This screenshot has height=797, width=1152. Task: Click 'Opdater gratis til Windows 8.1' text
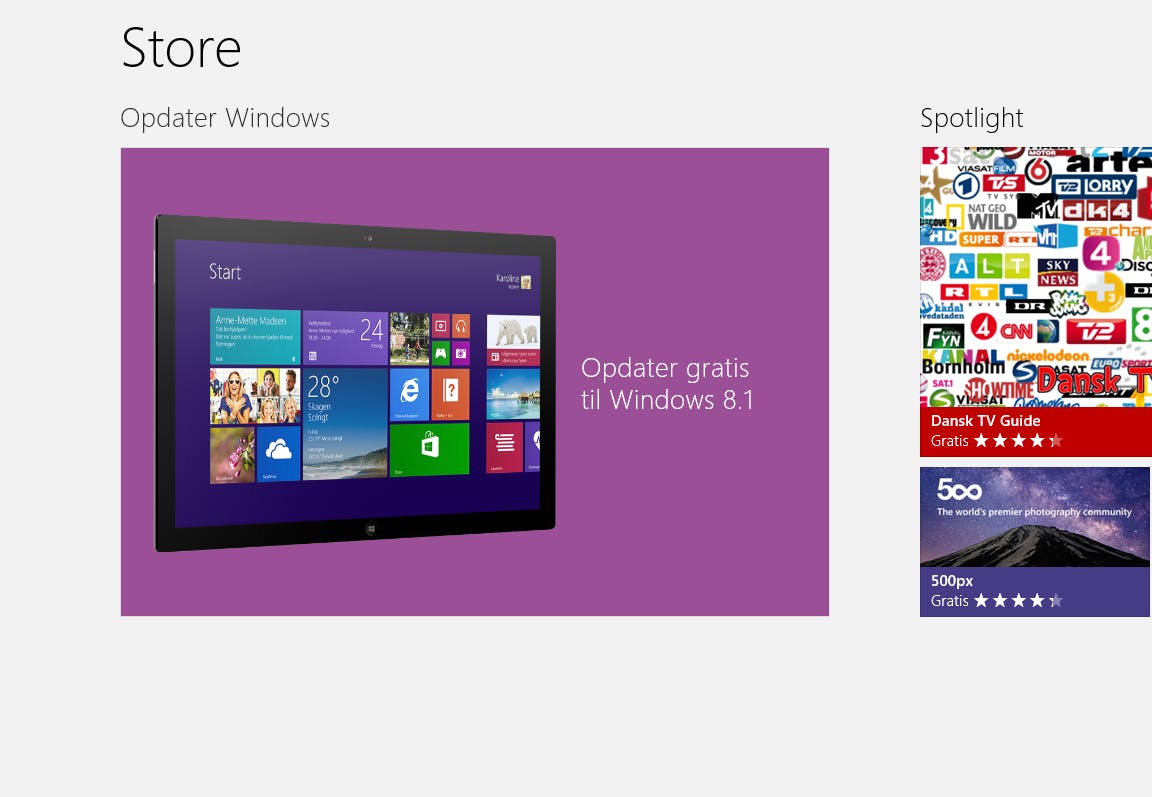(x=667, y=383)
